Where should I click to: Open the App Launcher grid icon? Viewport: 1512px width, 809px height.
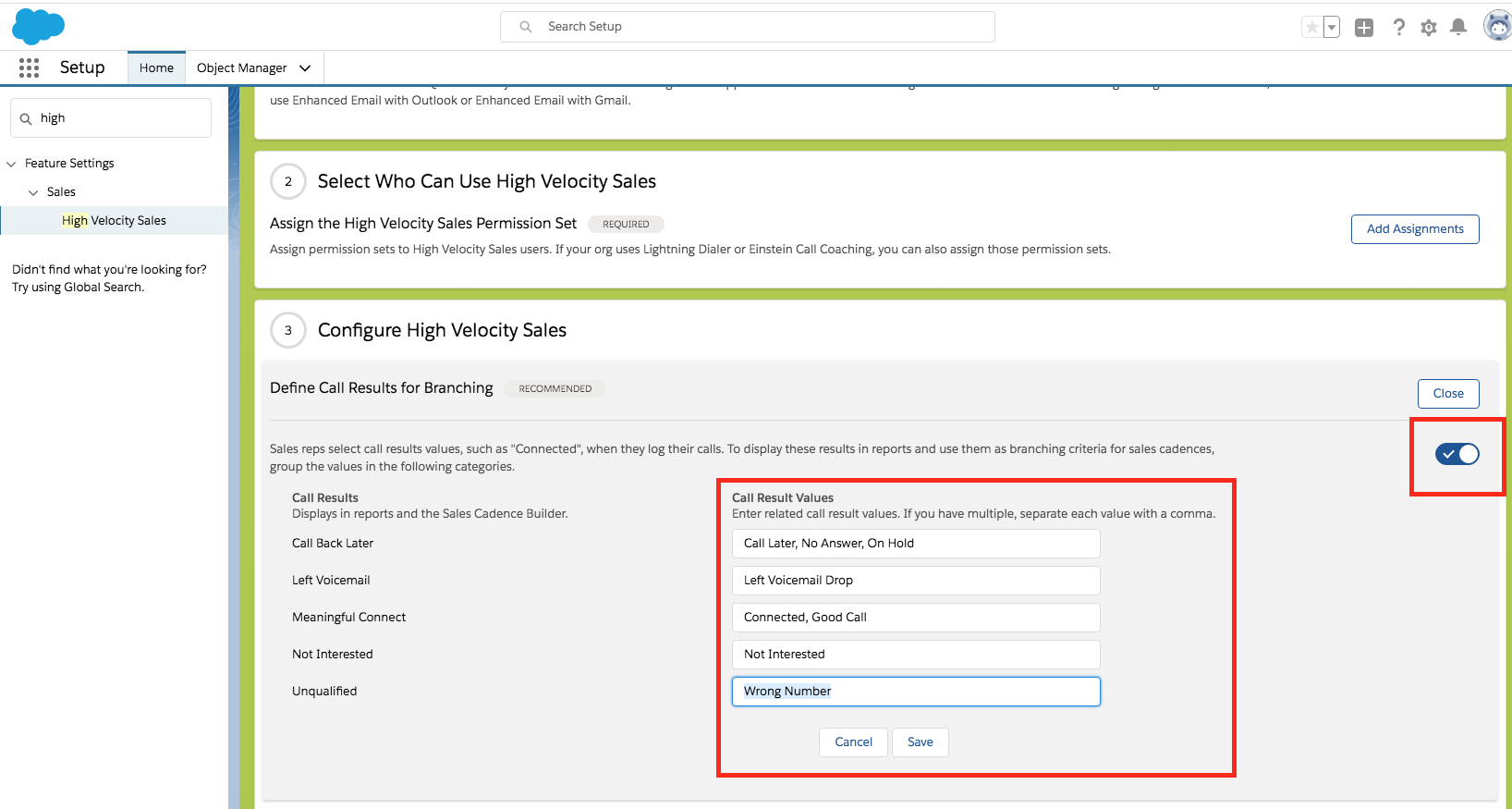pos(29,67)
